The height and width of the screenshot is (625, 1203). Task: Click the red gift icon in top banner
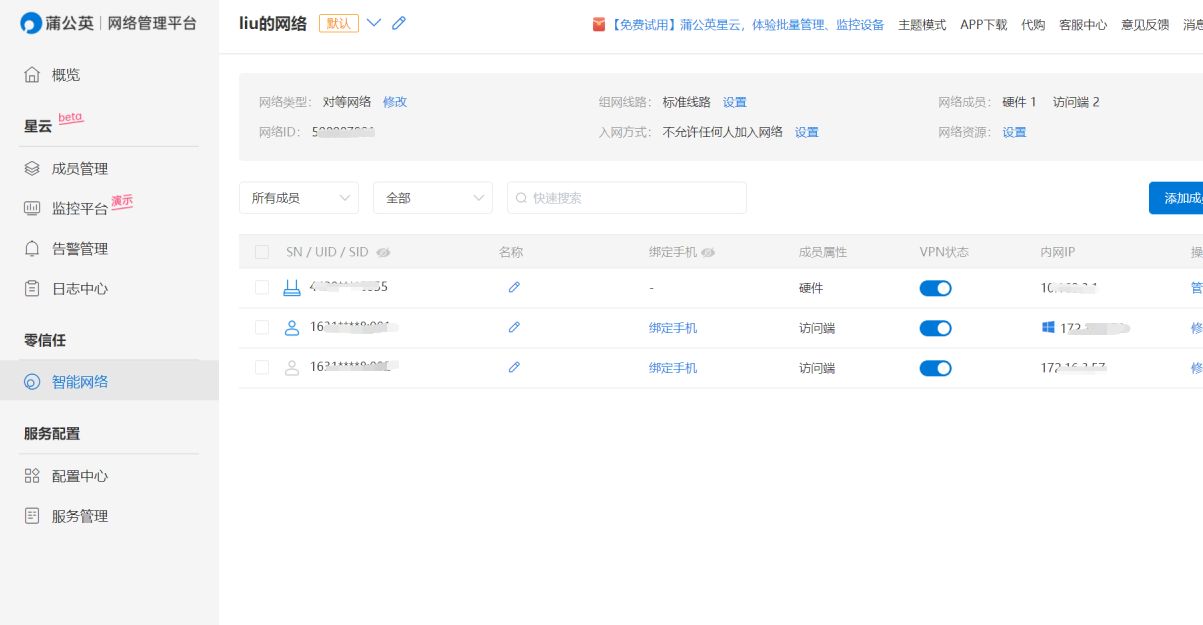click(599, 25)
